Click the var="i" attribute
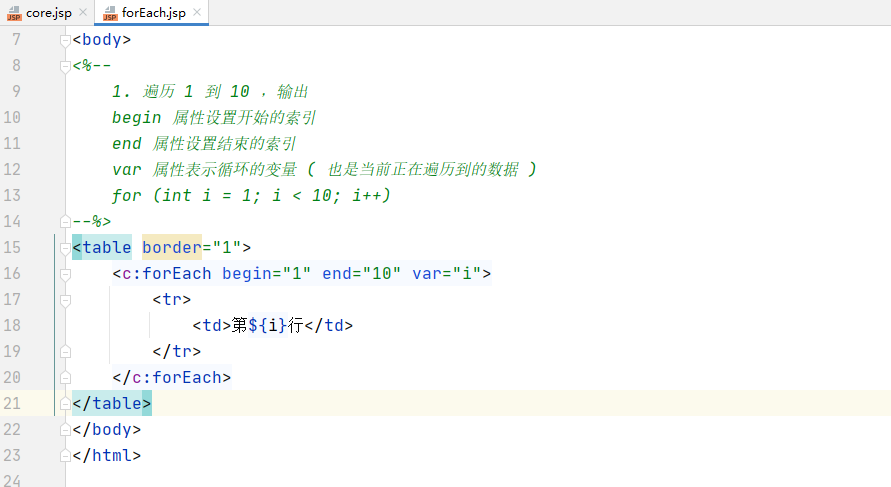 447,273
